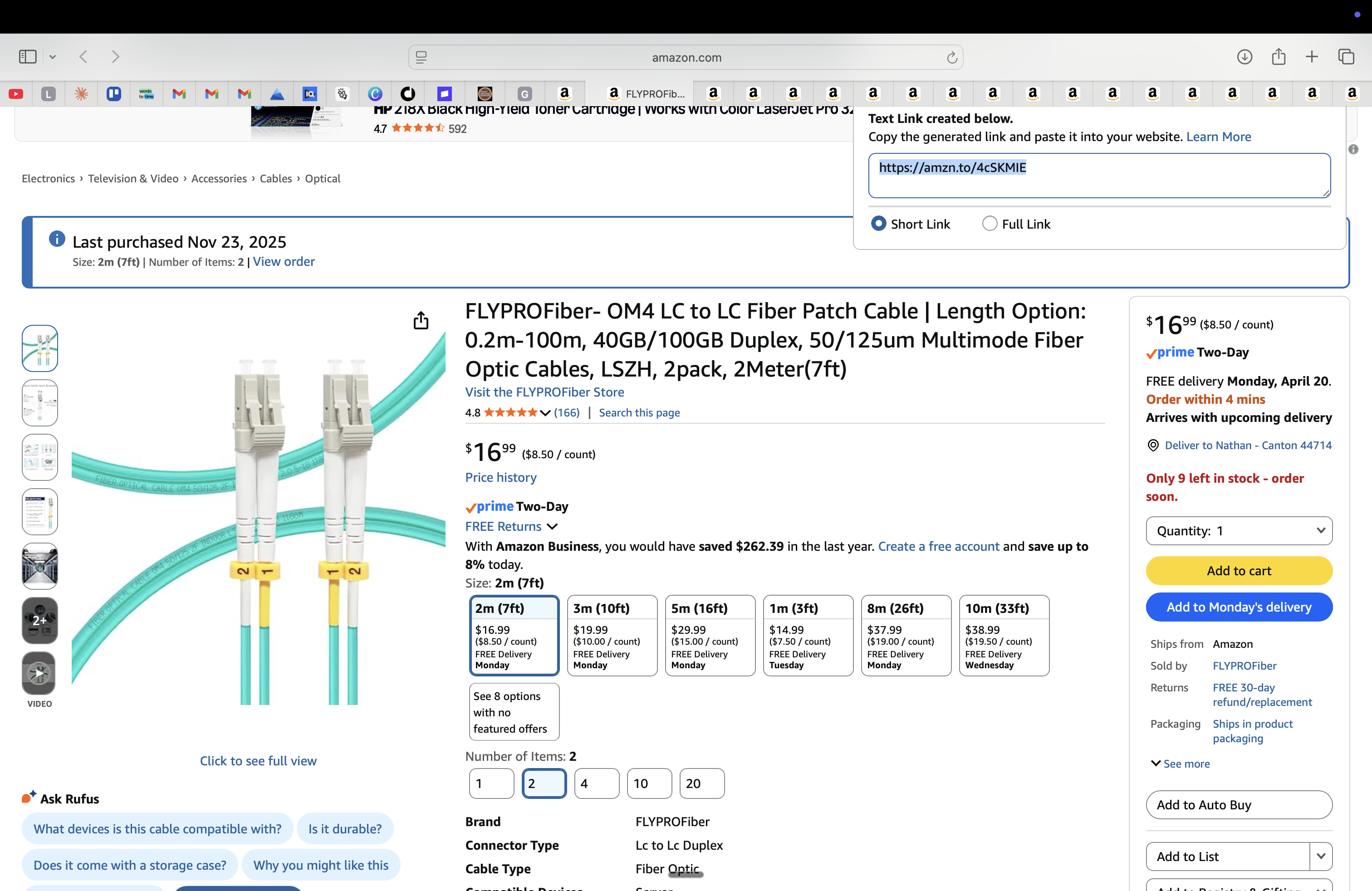Open the Price history link
Screen dimensions: 1372x891
[x=501, y=477]
